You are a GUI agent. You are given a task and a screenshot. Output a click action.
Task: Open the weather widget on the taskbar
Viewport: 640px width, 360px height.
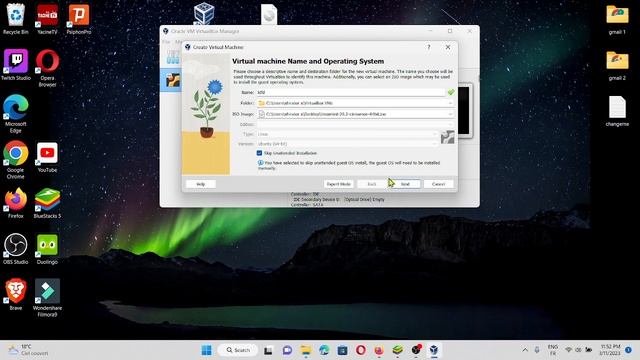tap(28, 350)
